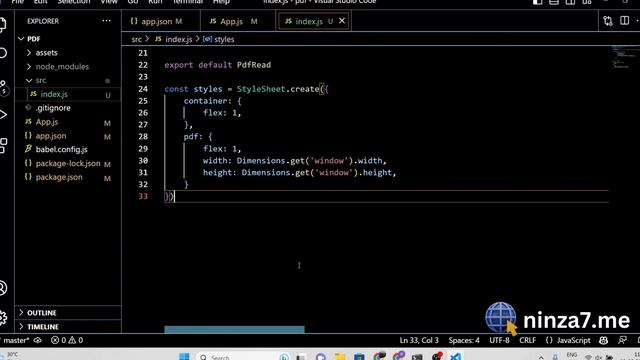This screenshot has width=640, height=360.
Task: Toggle the bottom panel layout button
Action: 554,2
